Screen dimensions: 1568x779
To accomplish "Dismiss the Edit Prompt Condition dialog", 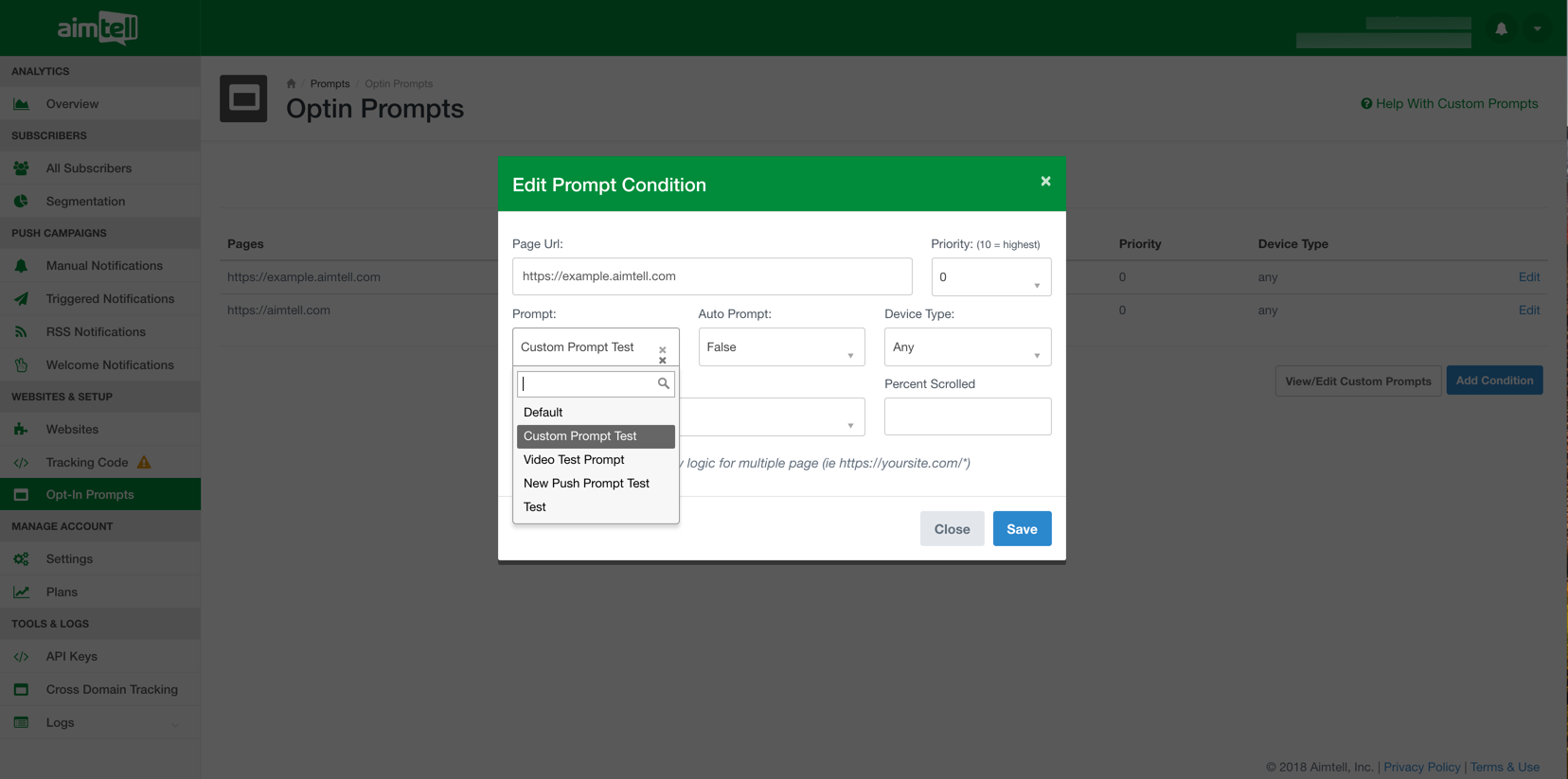I will (1045, 182).
